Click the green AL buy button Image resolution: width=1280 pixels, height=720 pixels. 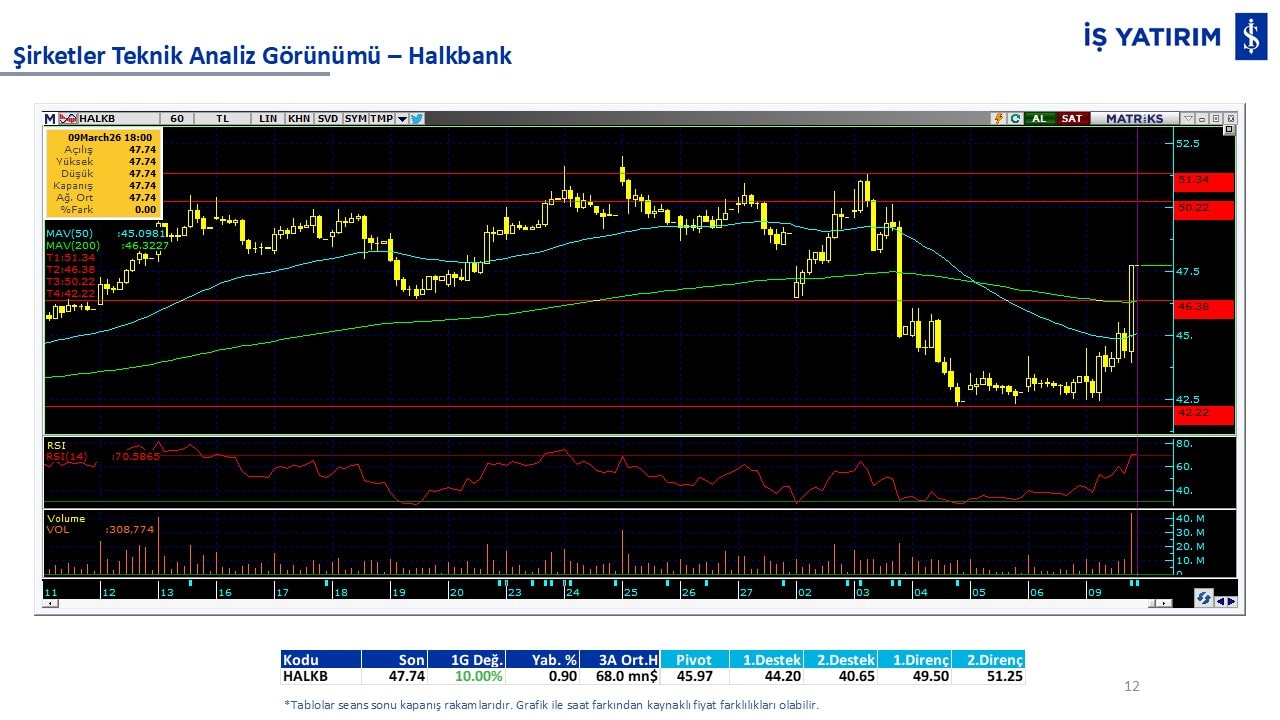pyautogui.click(x=1039, y=118)
